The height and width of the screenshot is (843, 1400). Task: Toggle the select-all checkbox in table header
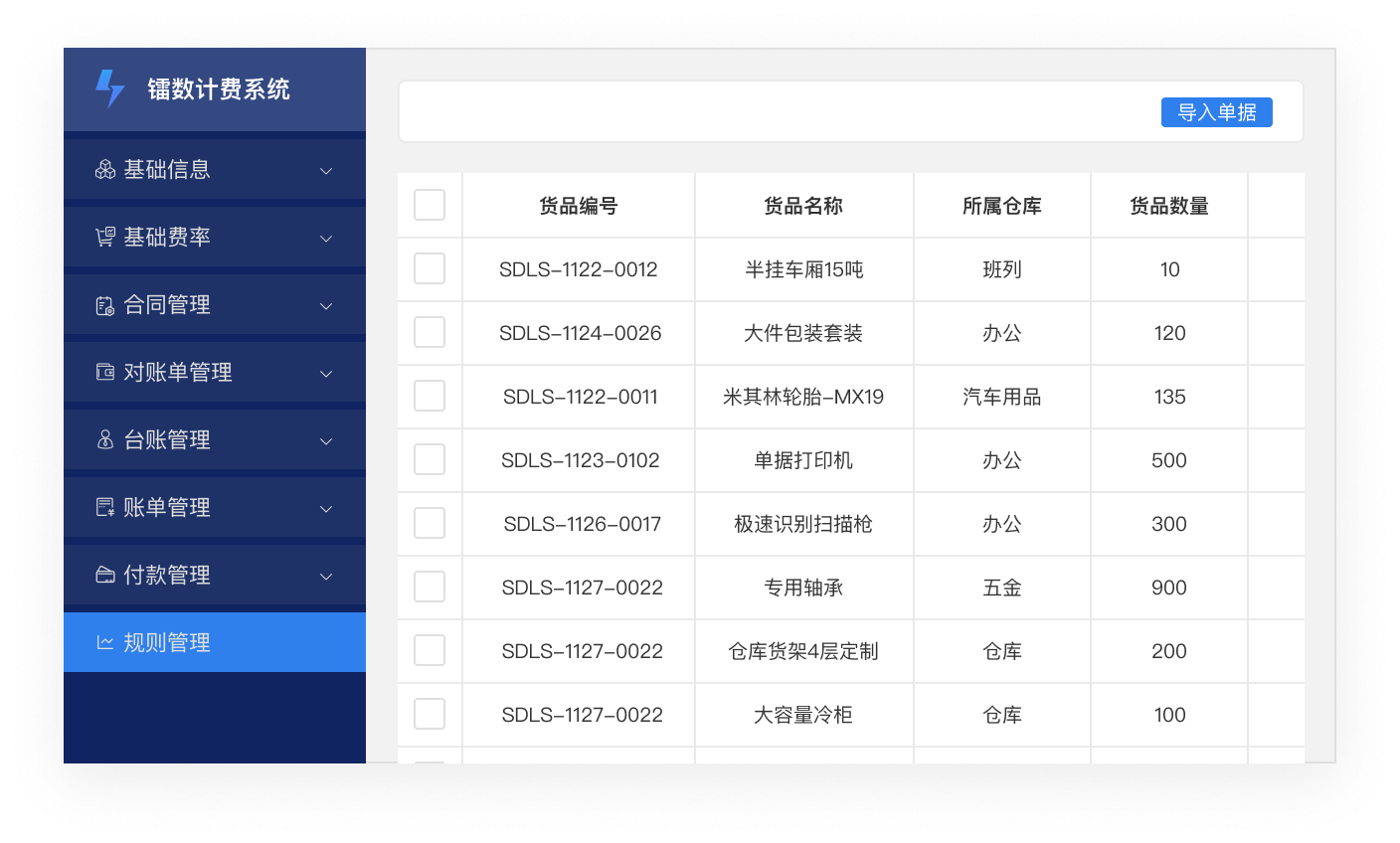(x=430, y=205)
